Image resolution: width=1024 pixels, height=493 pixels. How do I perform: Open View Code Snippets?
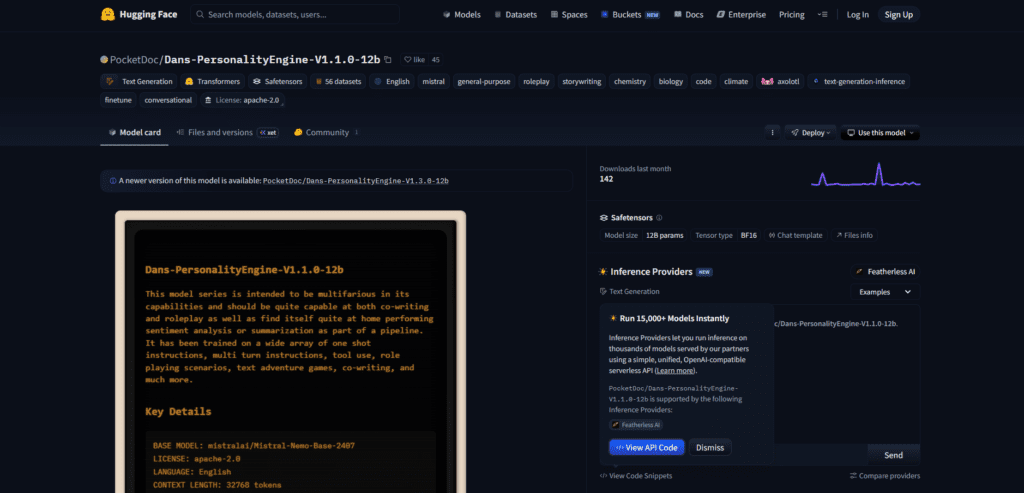click(x=635, y=476)
